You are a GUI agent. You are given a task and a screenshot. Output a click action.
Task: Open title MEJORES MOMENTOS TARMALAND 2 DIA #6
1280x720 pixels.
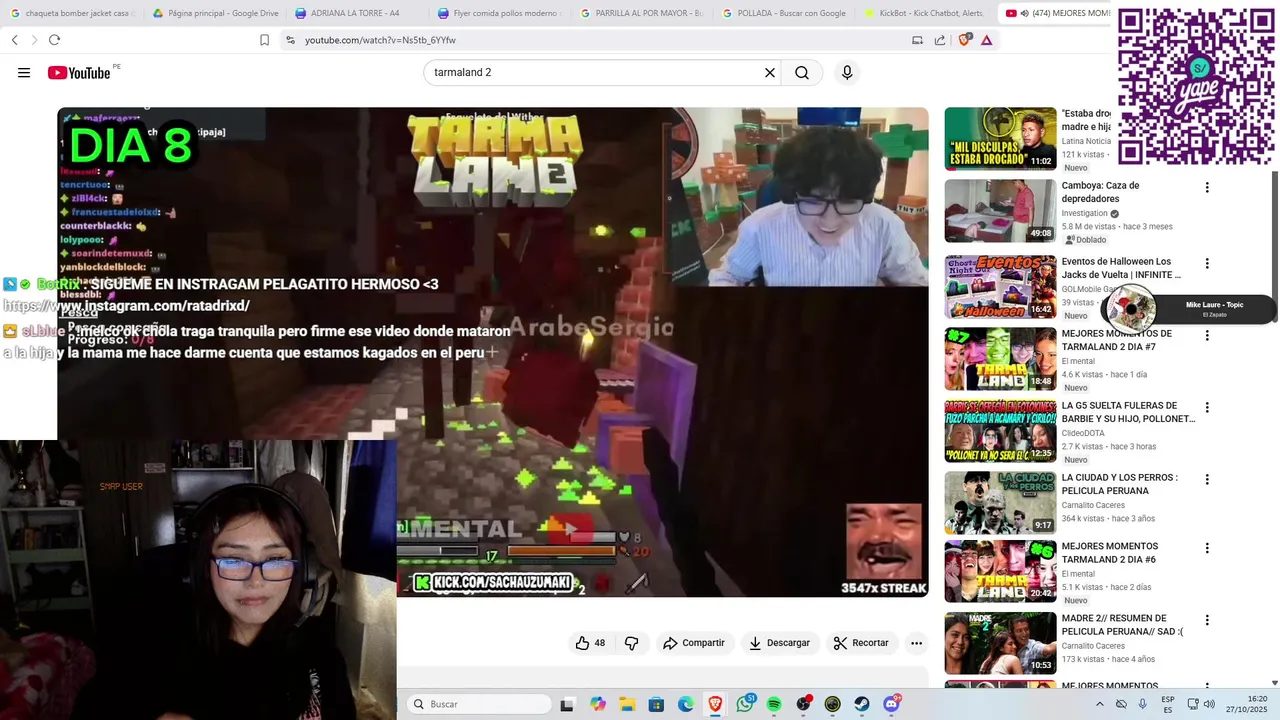tap(1110, 553)
